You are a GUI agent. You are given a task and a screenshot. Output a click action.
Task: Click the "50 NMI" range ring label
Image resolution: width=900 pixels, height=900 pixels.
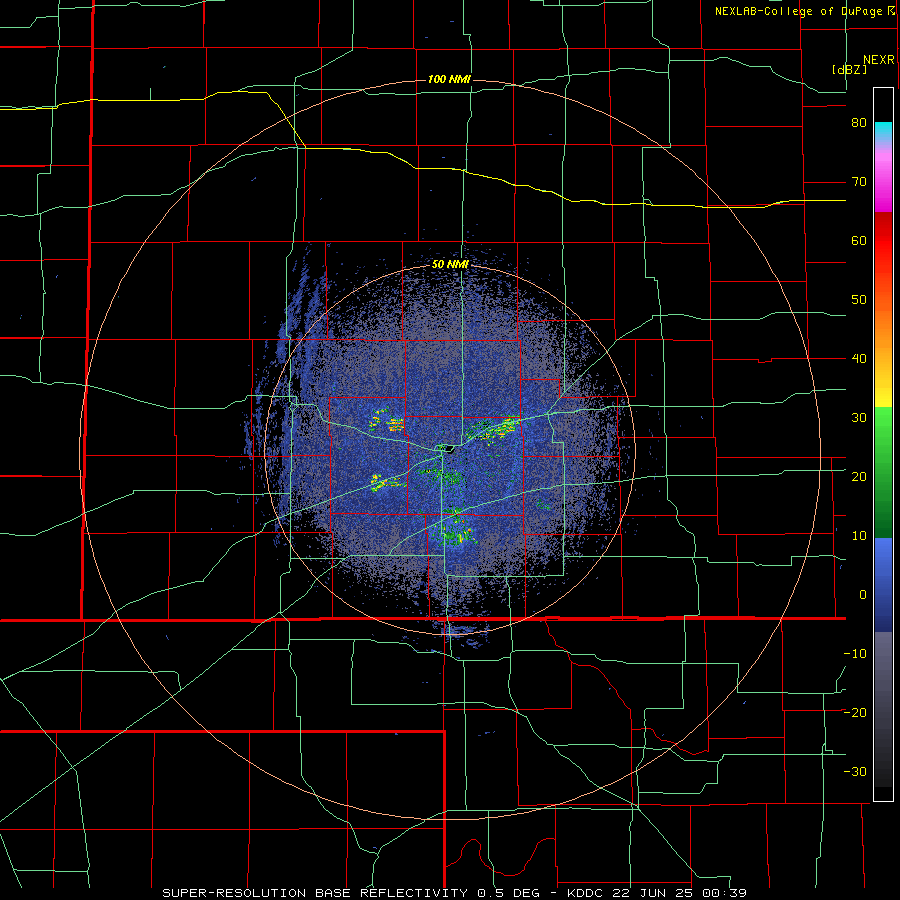pyautogui.click(x=450, y=264)
